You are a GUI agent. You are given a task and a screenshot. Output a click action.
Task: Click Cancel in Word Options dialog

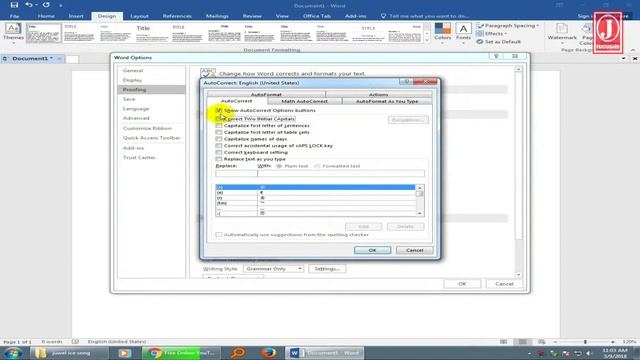pos(504,284)
